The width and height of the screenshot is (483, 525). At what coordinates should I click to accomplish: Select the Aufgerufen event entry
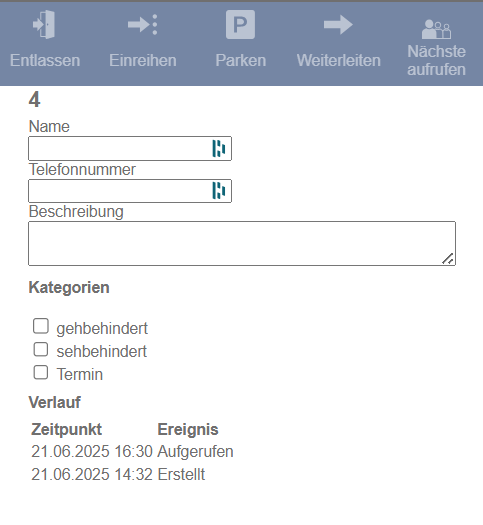coord(195,451)
